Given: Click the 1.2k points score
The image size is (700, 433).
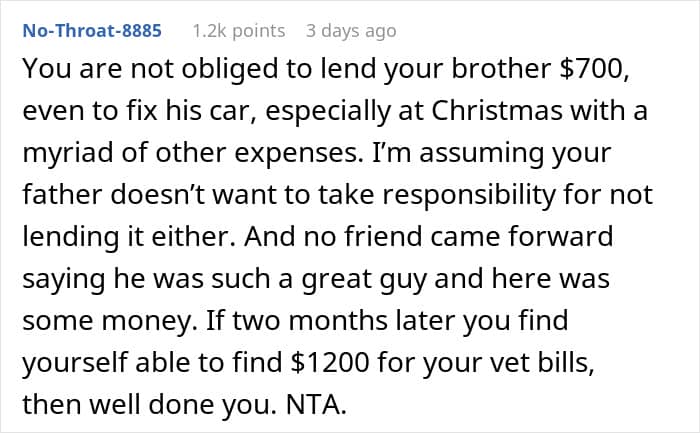Looking at the screenshot, I should coord(236,30).
